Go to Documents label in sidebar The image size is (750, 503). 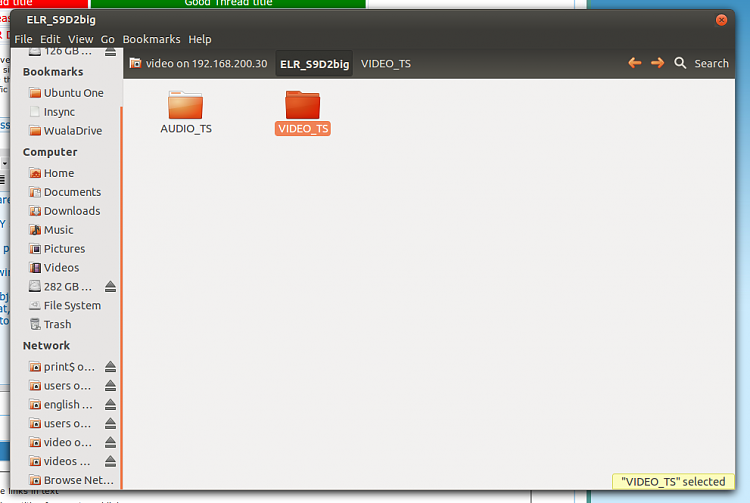coord(72,192)
